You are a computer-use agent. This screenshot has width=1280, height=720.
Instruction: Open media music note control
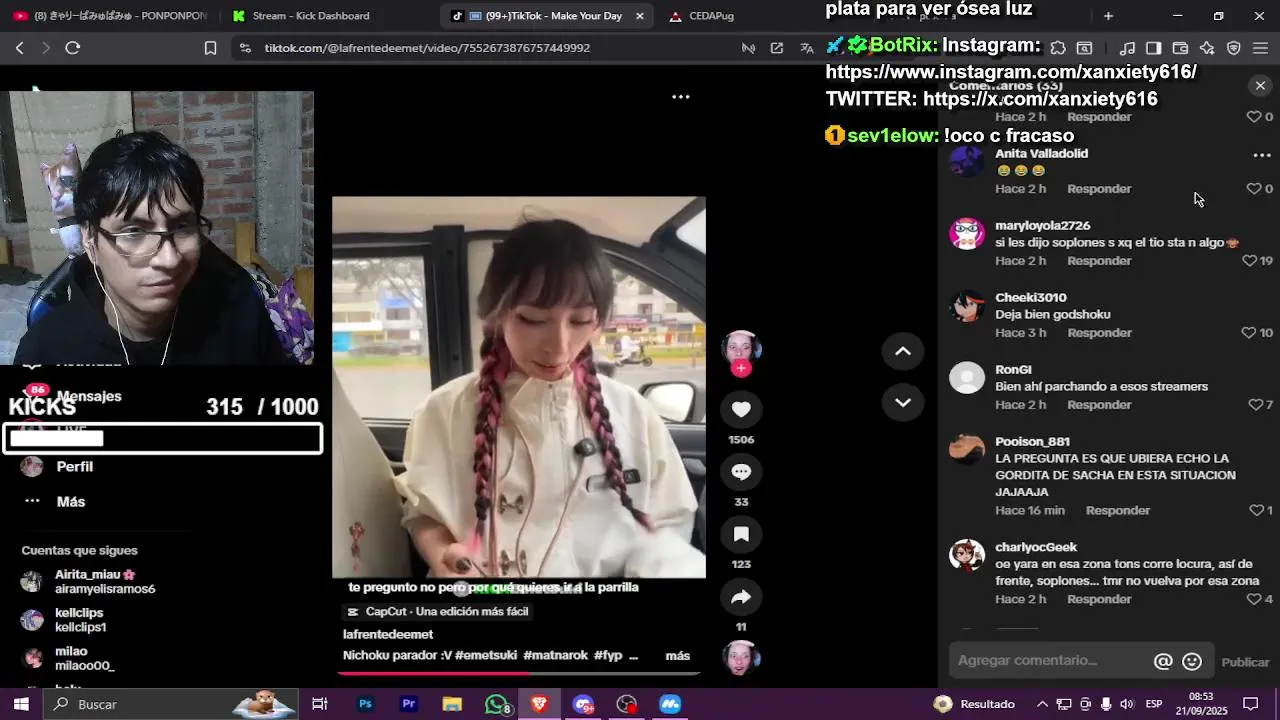1127,48
